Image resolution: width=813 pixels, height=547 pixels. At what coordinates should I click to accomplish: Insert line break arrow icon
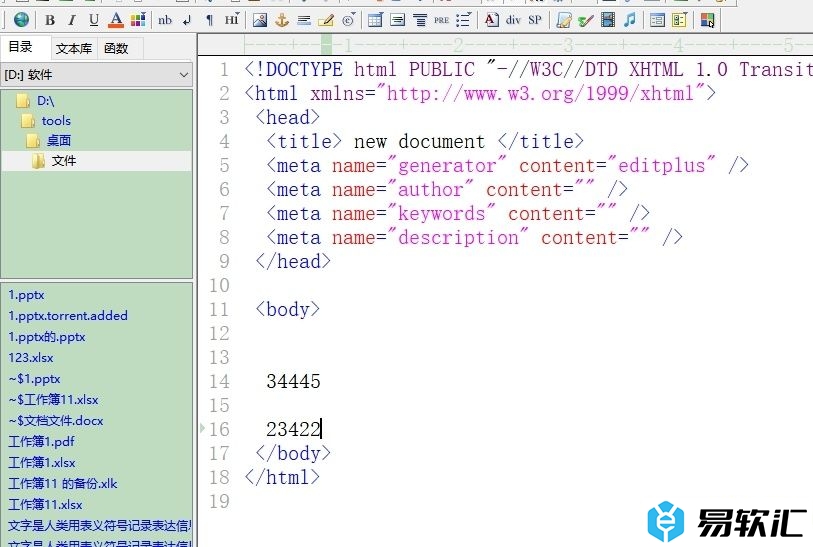point(187,20)
